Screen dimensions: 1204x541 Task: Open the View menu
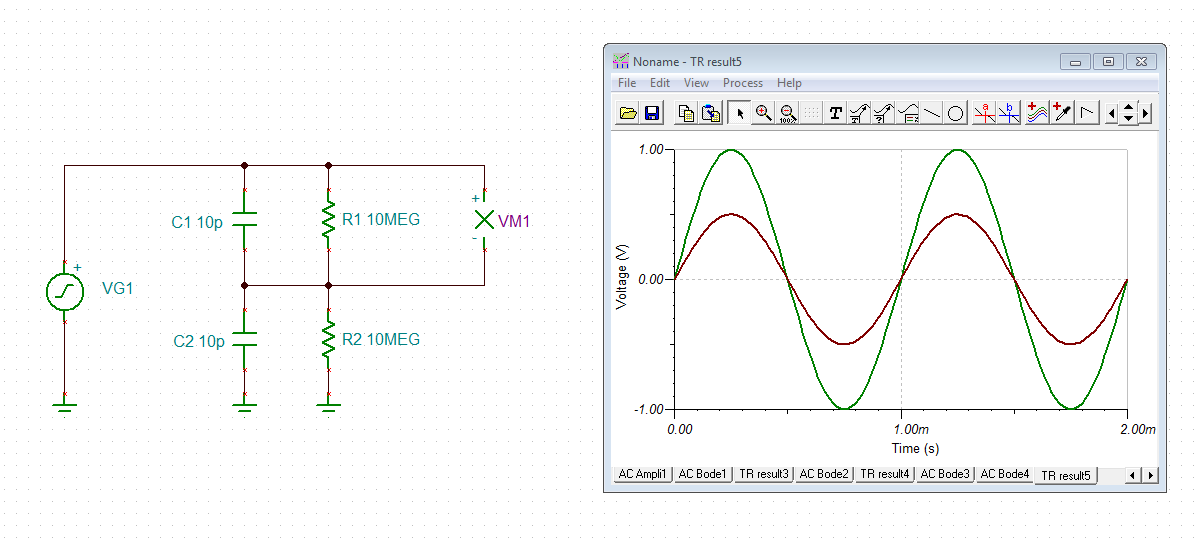[696, 83]
